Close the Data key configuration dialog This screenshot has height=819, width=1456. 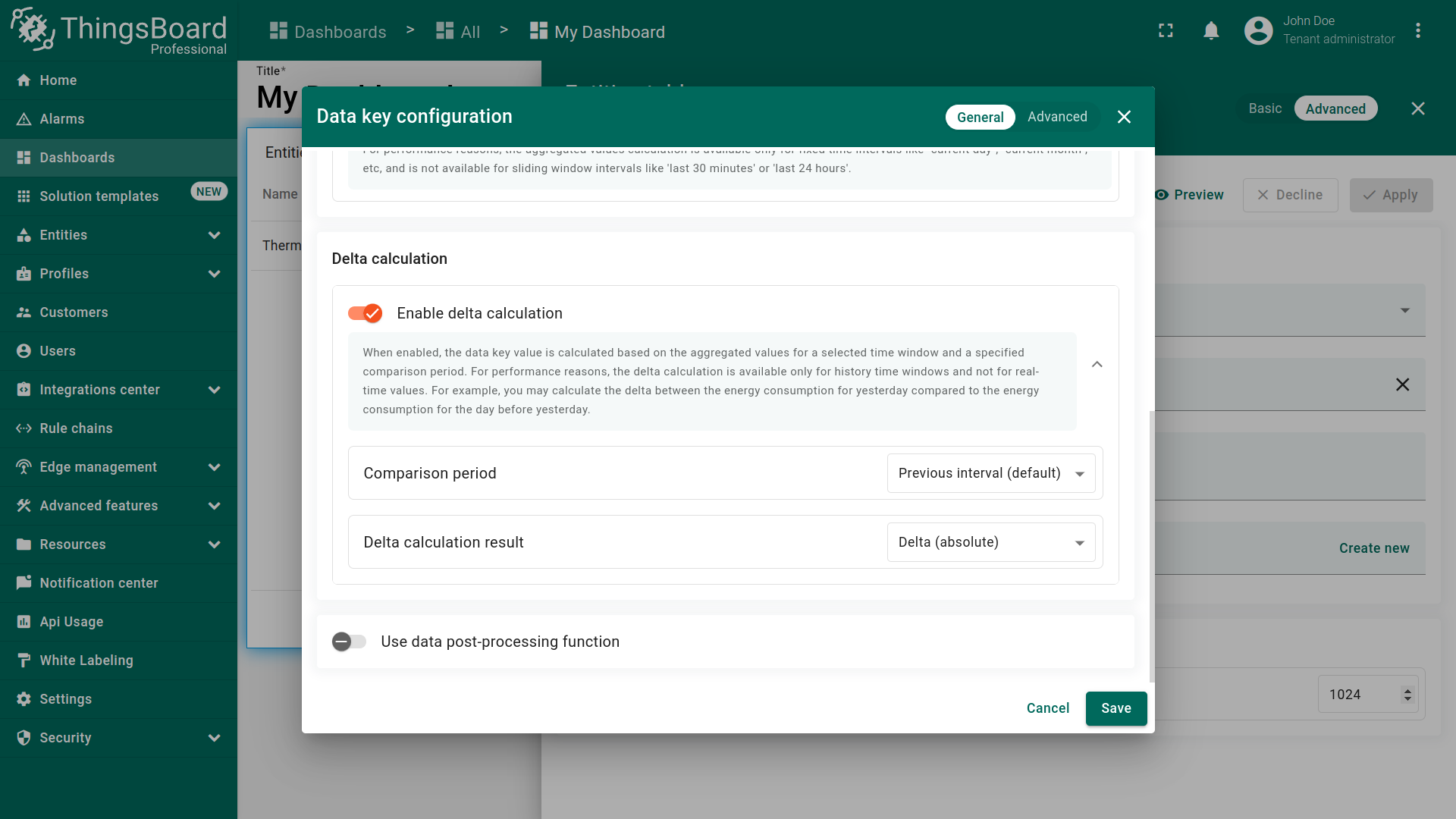click(1124, 117)
